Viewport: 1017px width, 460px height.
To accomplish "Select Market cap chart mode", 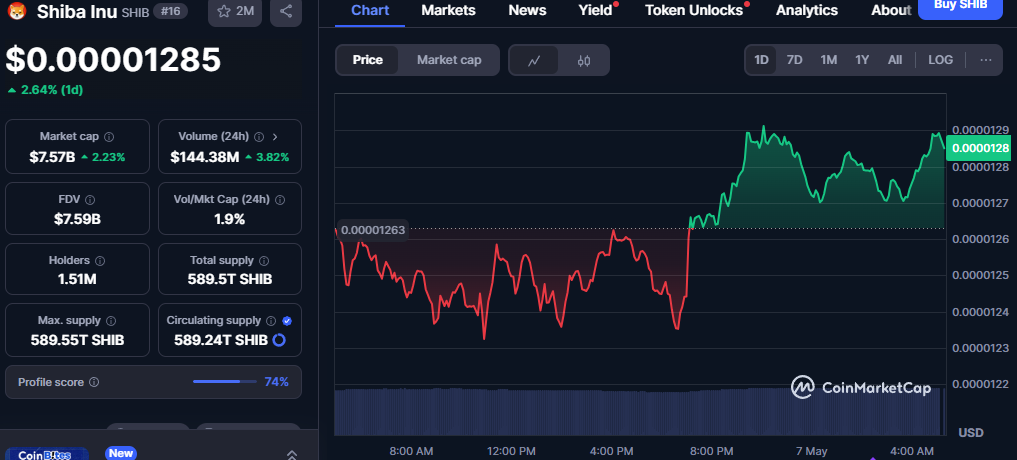I will tap(449, 60).
